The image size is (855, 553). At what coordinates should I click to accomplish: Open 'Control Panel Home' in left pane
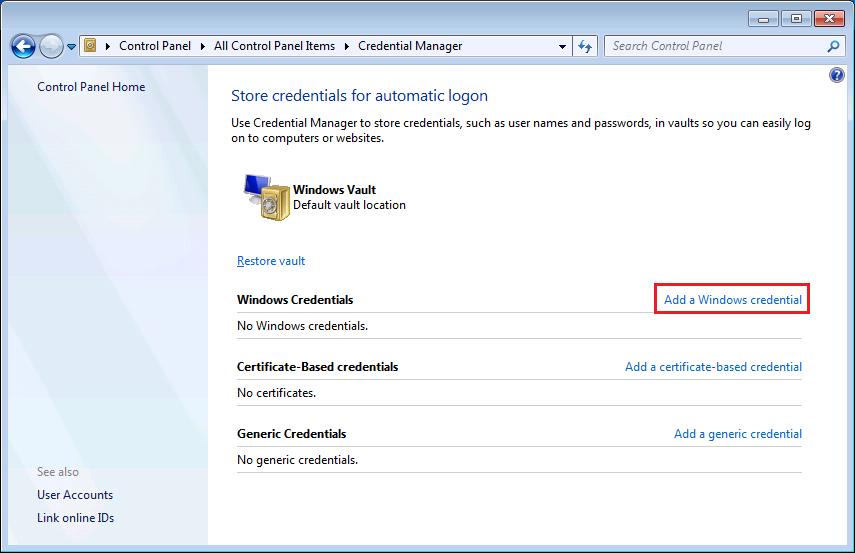(91, 87)
